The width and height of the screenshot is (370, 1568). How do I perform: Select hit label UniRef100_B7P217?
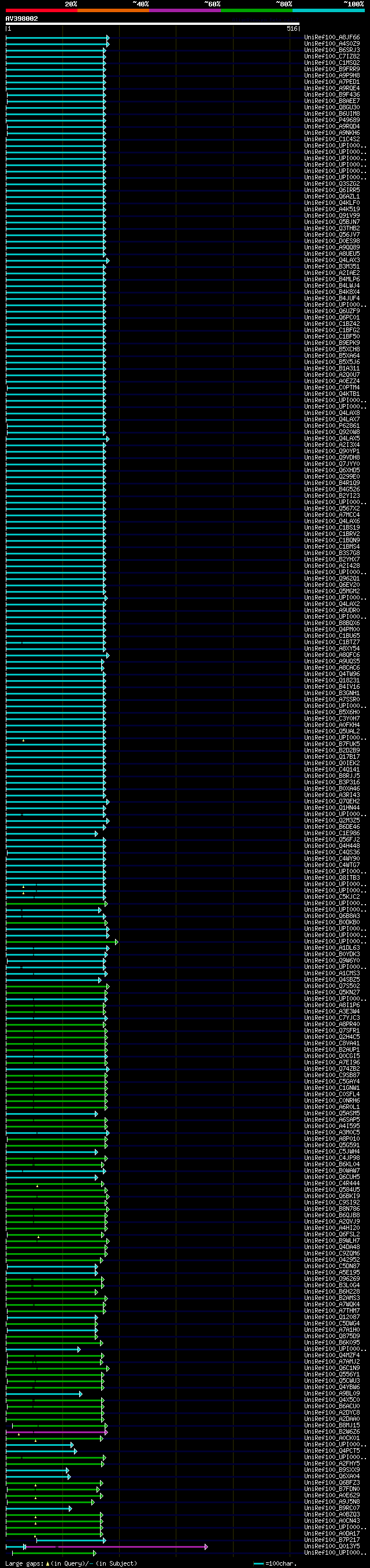pos(332,1540)
